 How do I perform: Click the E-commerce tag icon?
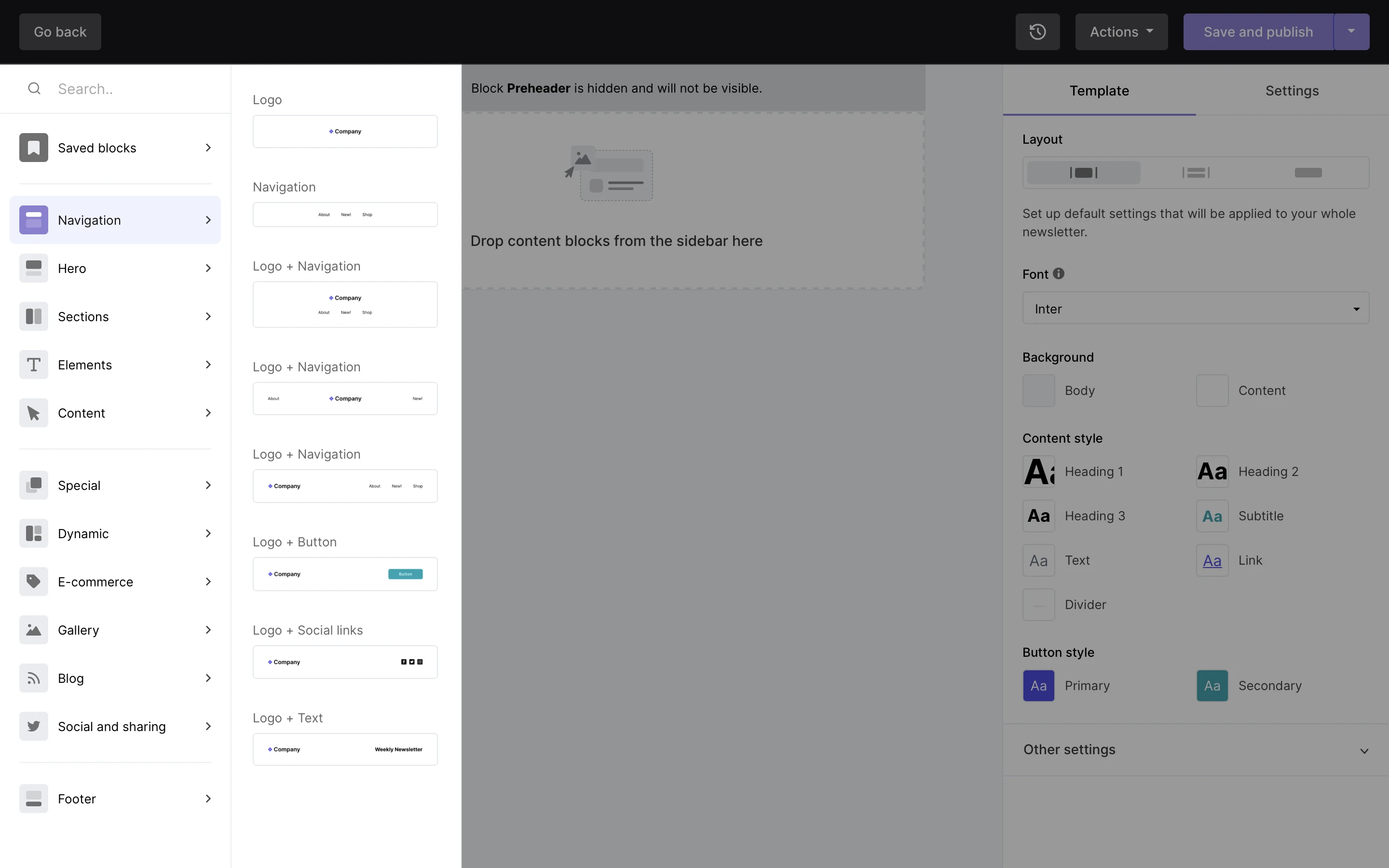click(33, 582)
